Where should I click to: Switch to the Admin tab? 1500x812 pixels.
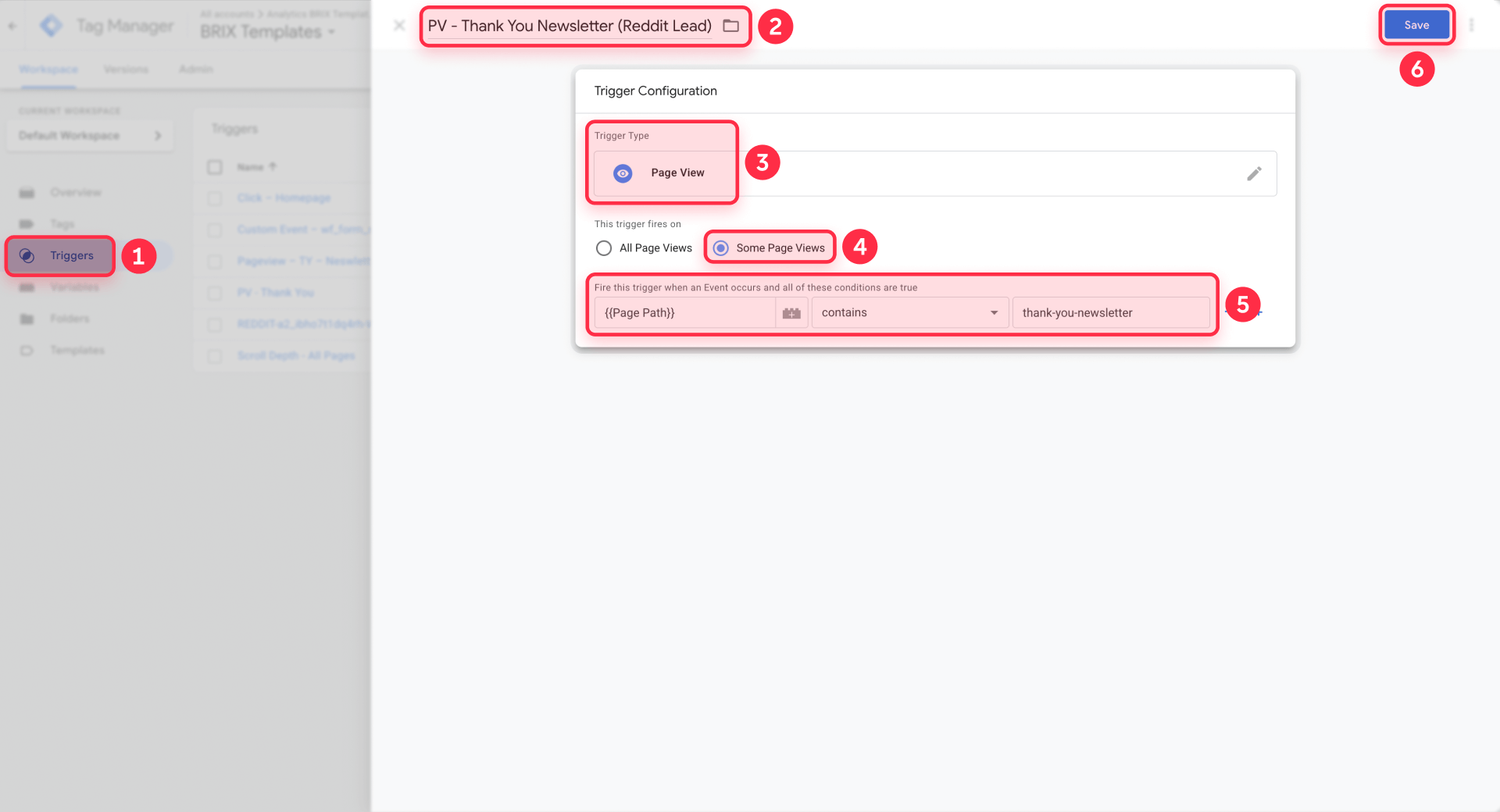(195, 69)
